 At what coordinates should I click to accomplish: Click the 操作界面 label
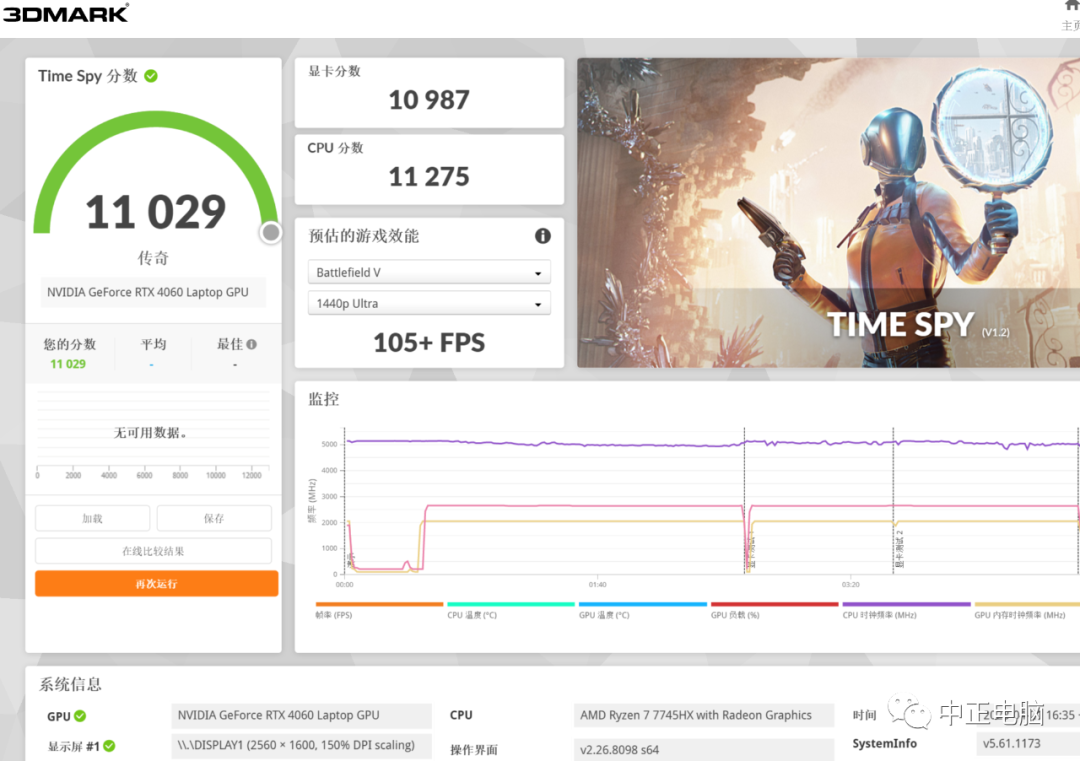click(x=474, y=750)
